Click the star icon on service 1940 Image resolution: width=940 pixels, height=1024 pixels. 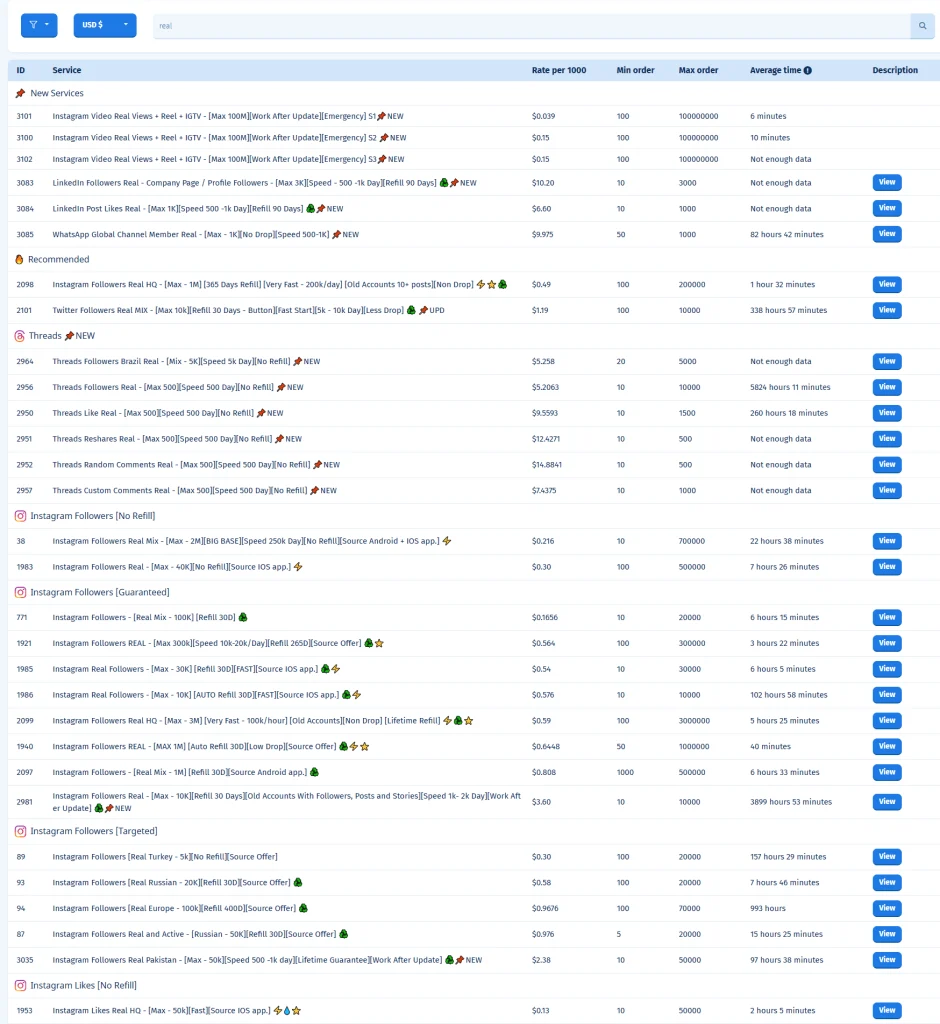365,746
